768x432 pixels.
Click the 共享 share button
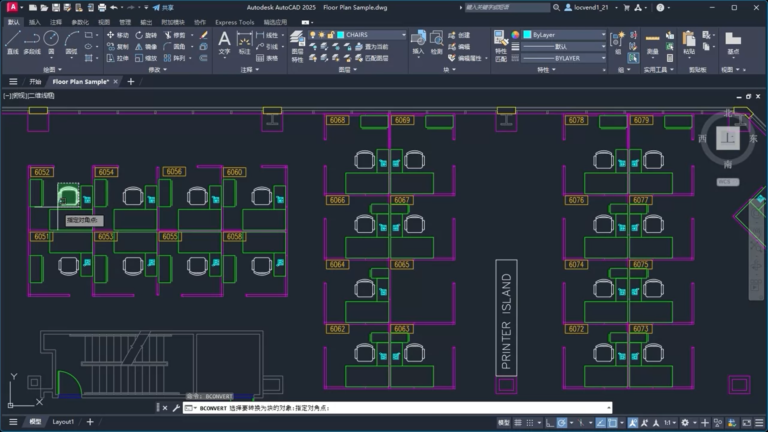point(164,7)
